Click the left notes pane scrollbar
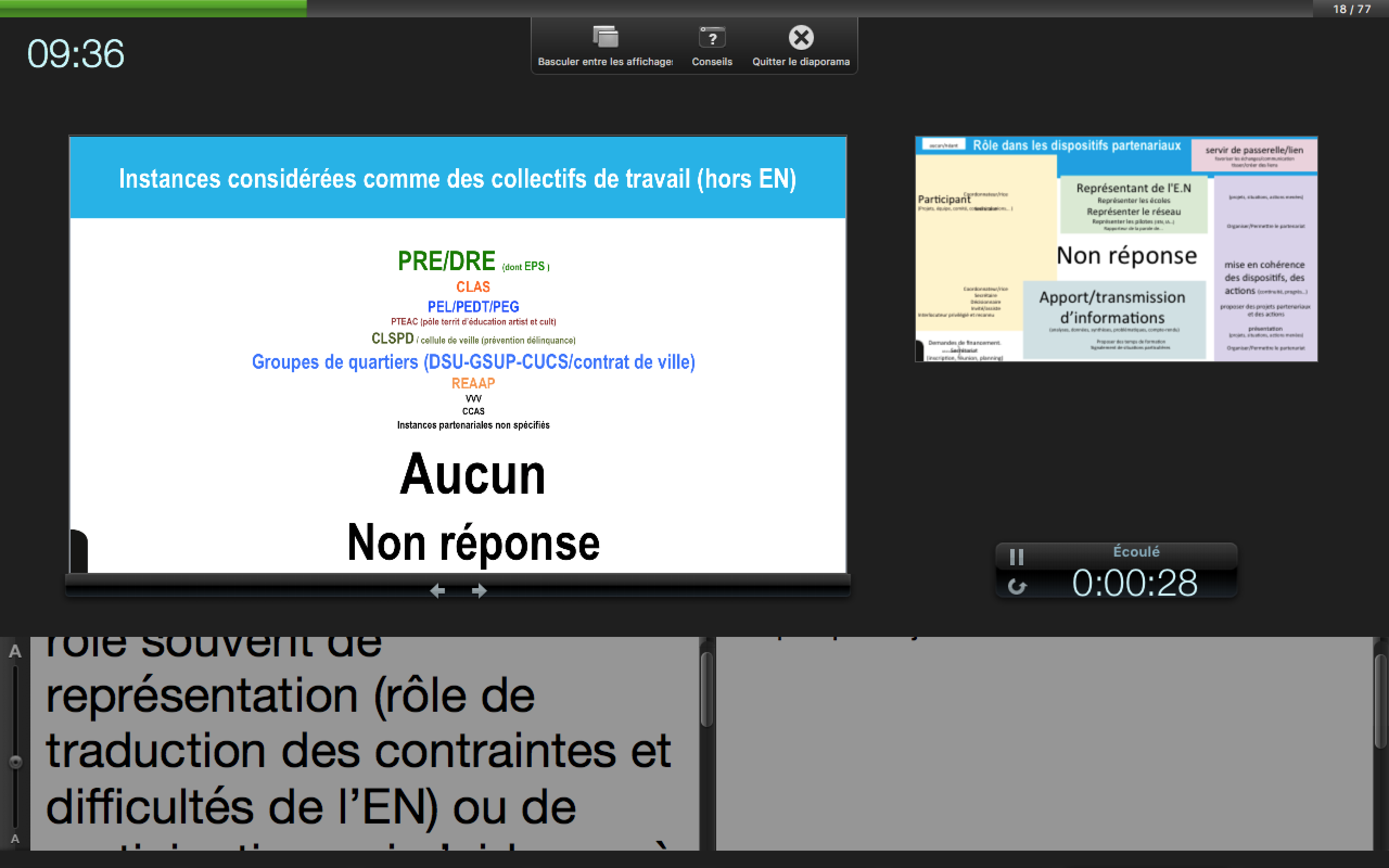Screen dimensions: 1389x868 coord(706,689)
